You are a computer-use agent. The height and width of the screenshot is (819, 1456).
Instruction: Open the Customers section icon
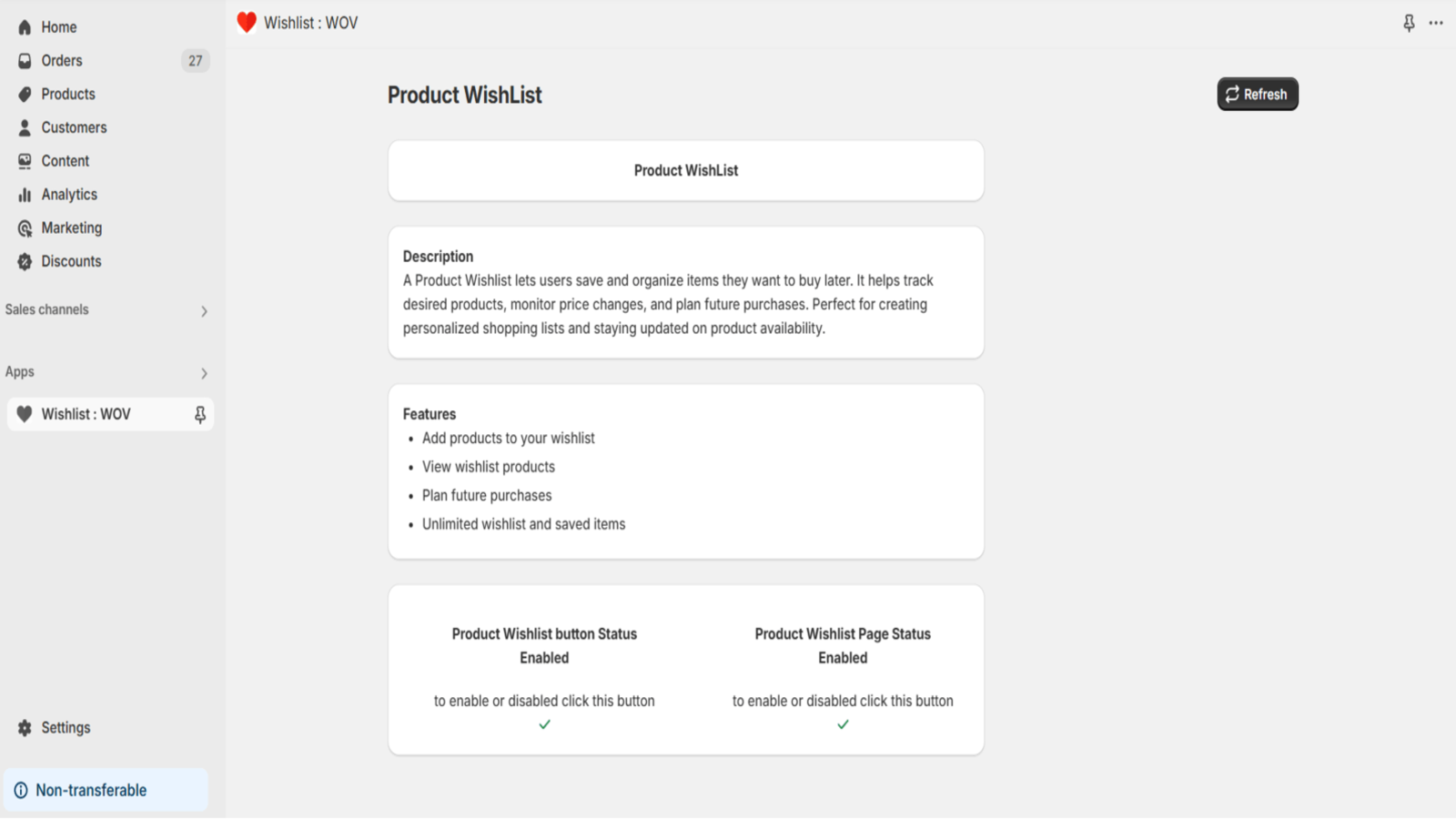coord(24,127)
